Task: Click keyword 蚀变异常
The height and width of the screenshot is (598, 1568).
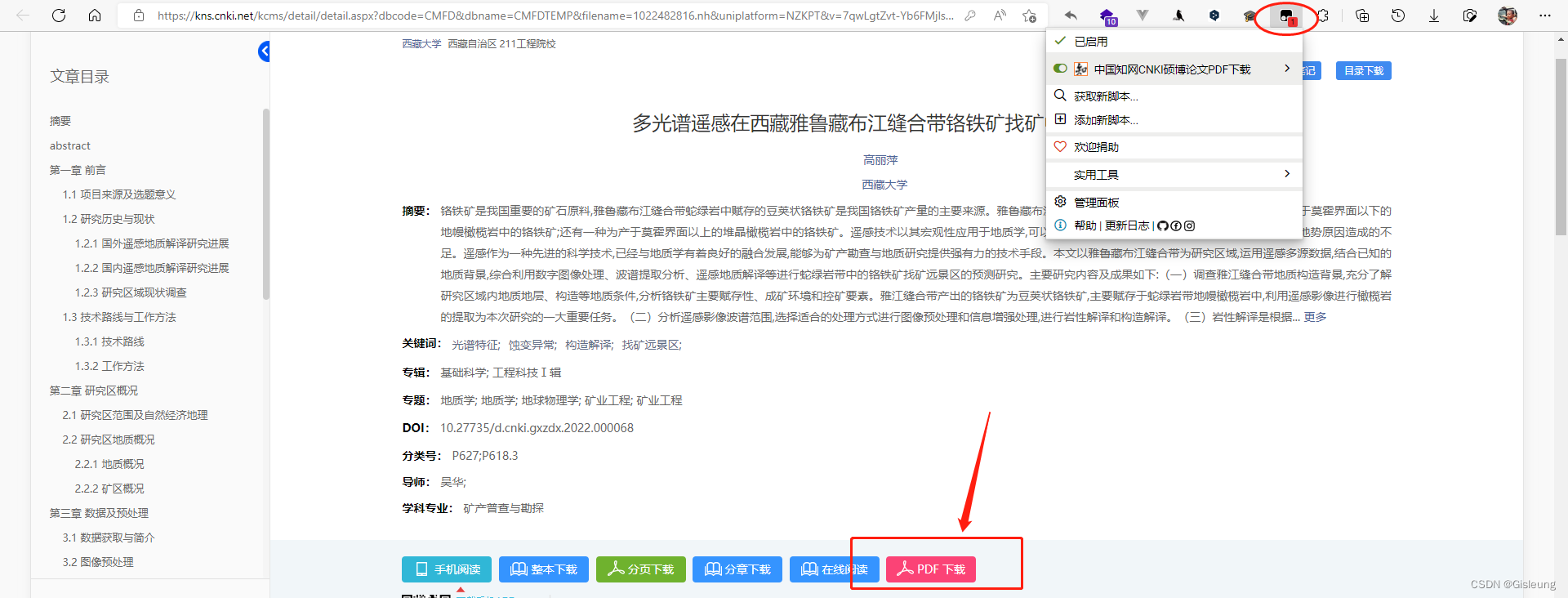Action: click(x=532, y=345)
